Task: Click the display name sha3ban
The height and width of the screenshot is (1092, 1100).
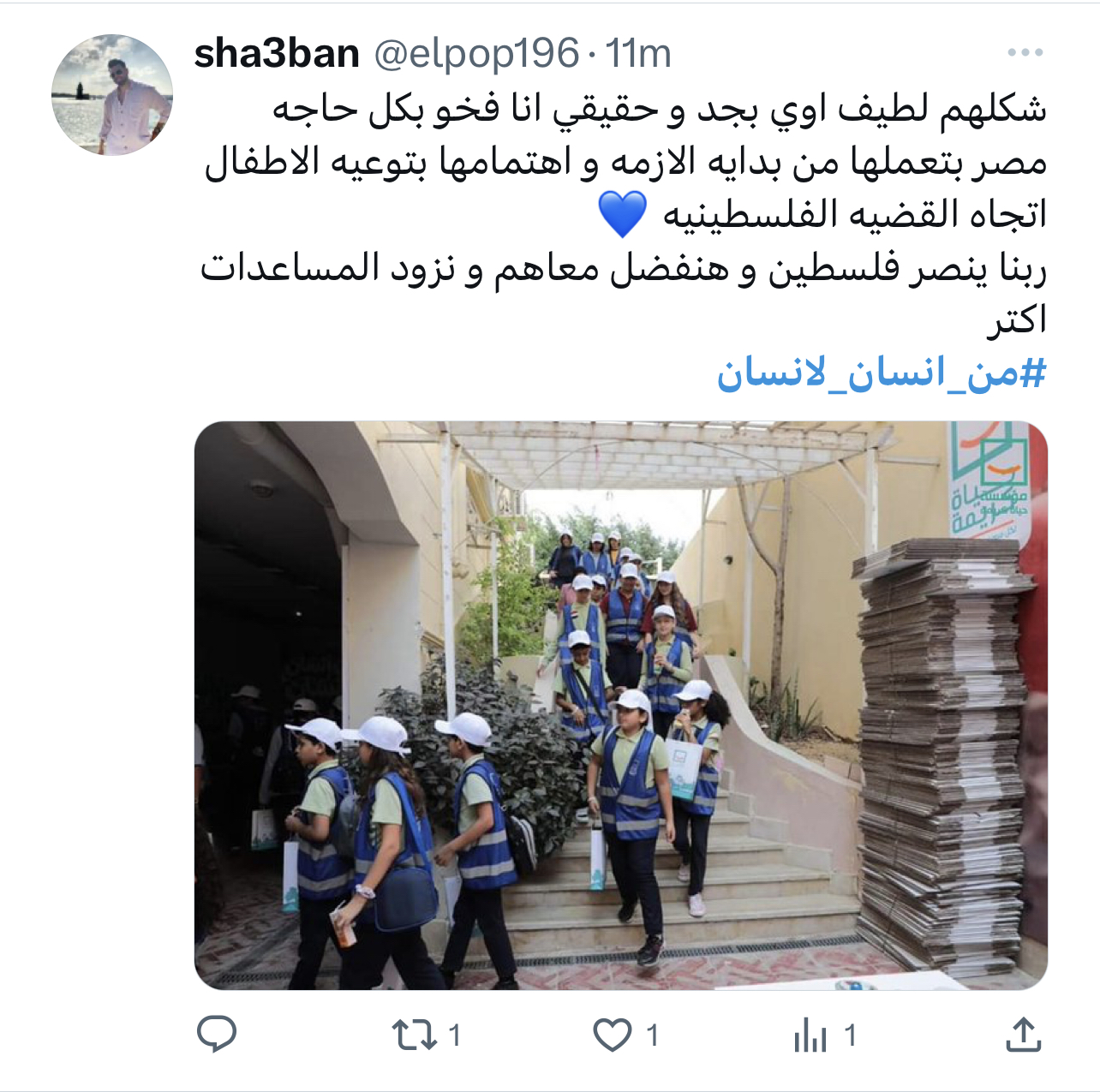Action: (277, 54)
